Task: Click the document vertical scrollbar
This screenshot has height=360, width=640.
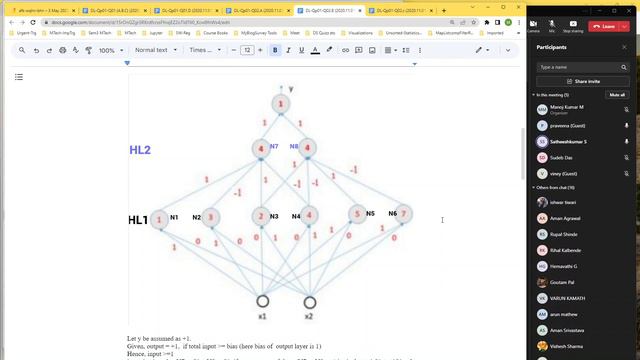Action: (x=523, y=153)
